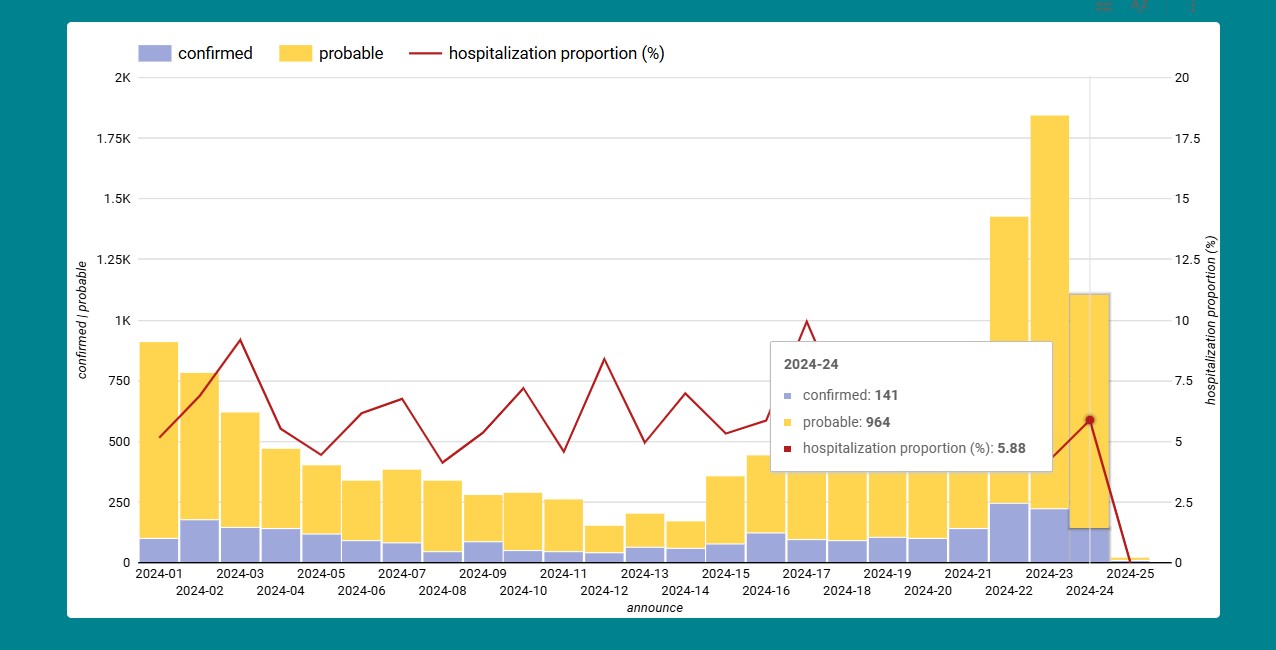Select the tallest yellow bar for week 2024-23
Viewport: 1276px width, 650px height.
pyautogui.click(x=1049, y=300)
